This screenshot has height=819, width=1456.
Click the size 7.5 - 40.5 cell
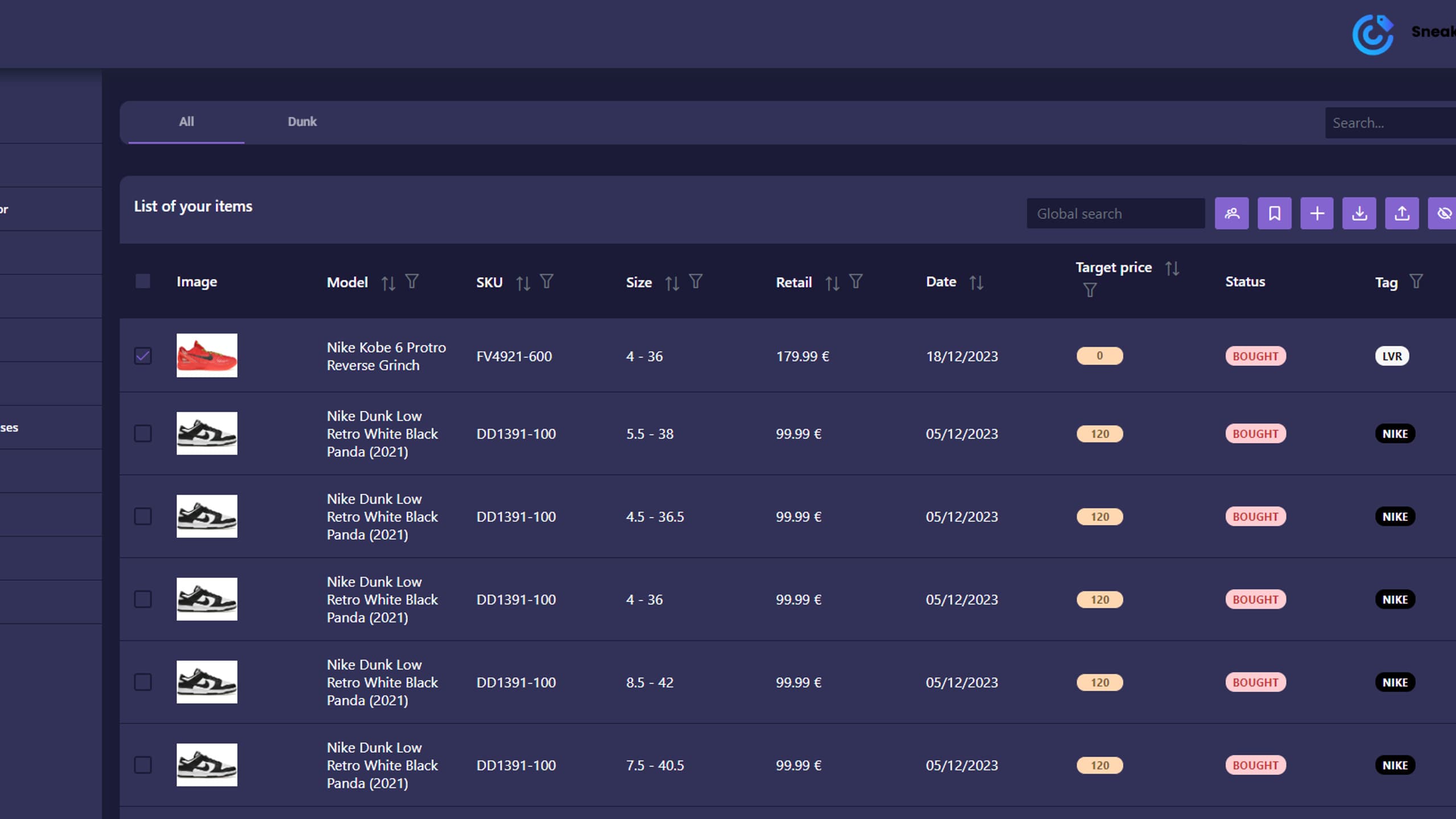(655, 766)
